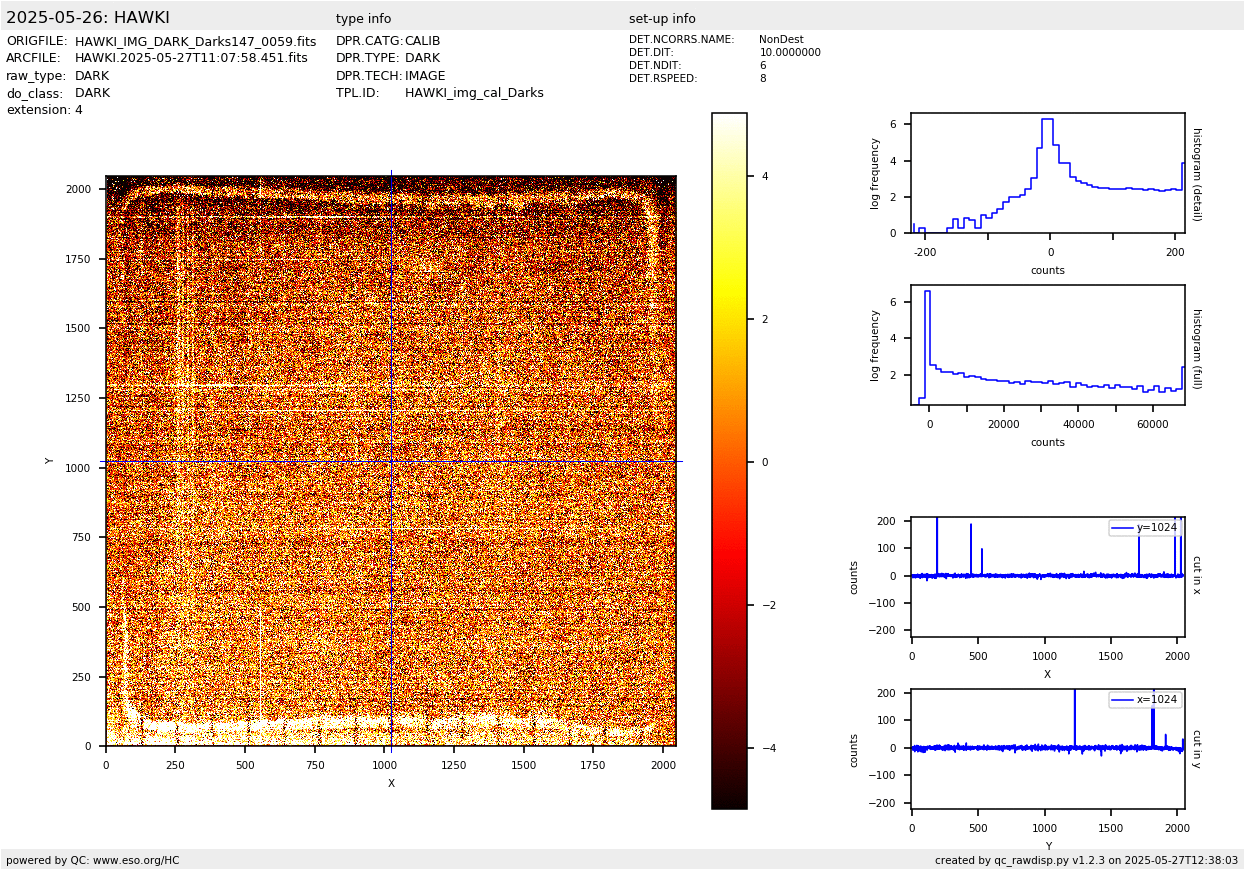Click the qc_rawdisp.py creation note in footer
1245x870 pixels.
pyautogui.click(x=1086, y=860)
